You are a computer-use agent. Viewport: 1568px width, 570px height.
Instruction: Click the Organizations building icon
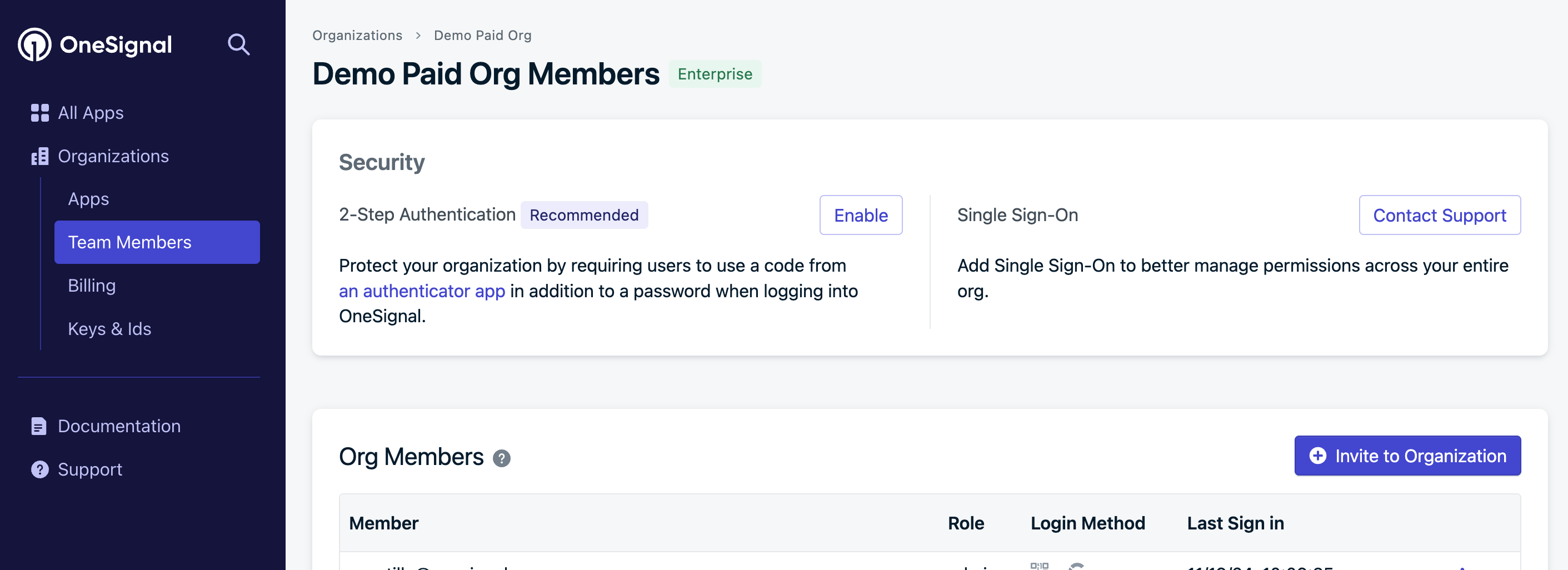pos(39,156)
